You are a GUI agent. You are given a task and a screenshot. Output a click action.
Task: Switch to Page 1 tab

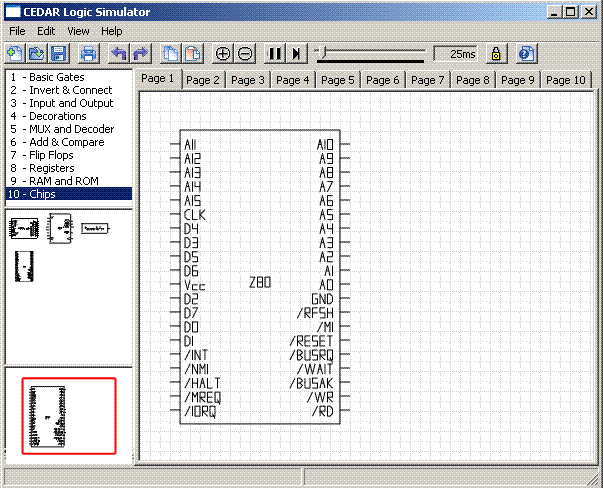pyautogui.click(x=158, y=79)
